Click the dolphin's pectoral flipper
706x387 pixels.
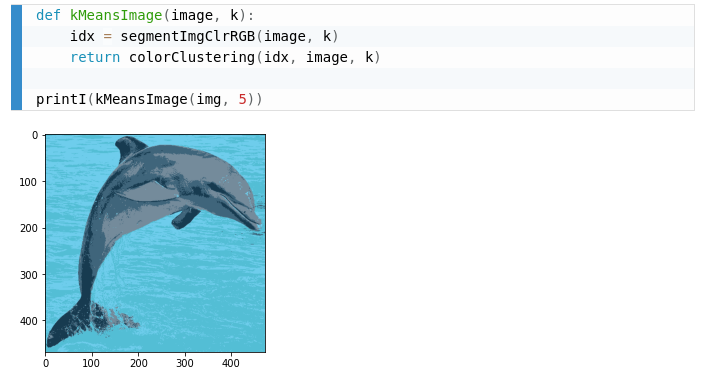[x=185, y=218]
